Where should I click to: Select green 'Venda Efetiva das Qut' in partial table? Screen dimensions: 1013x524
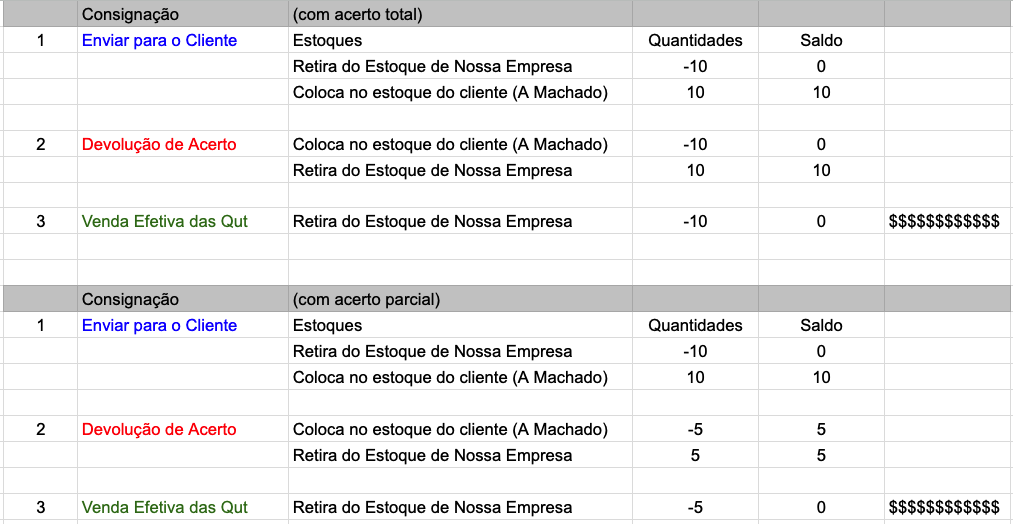(x=183, y=507)
